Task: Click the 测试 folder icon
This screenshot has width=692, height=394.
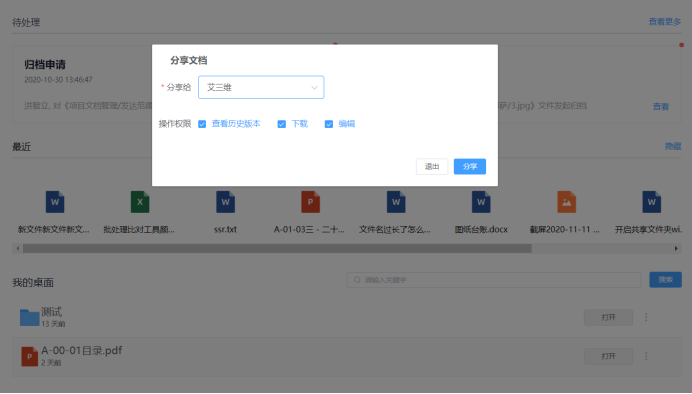Action: [30, 317]
